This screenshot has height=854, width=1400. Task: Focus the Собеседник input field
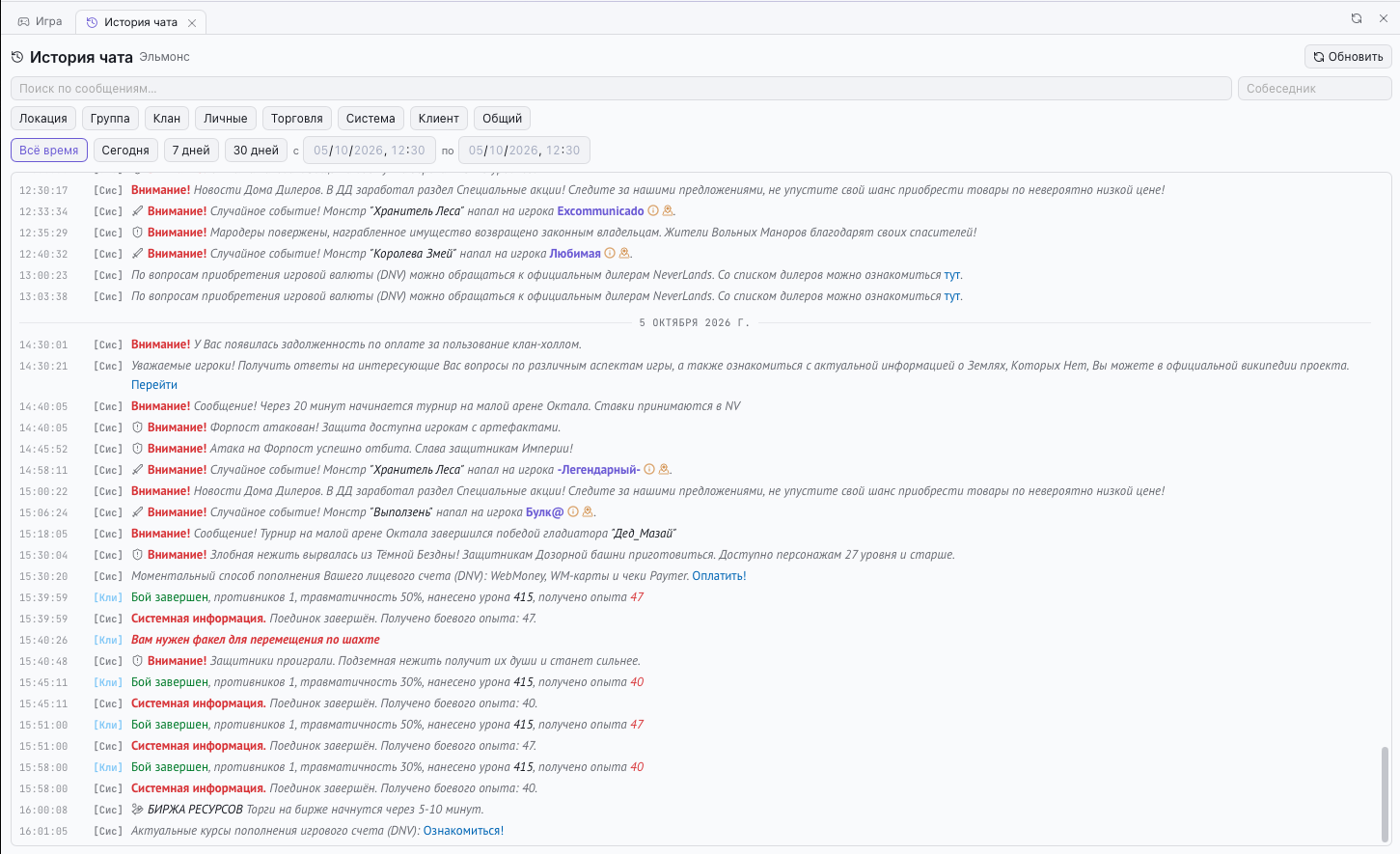(1314, 89)
